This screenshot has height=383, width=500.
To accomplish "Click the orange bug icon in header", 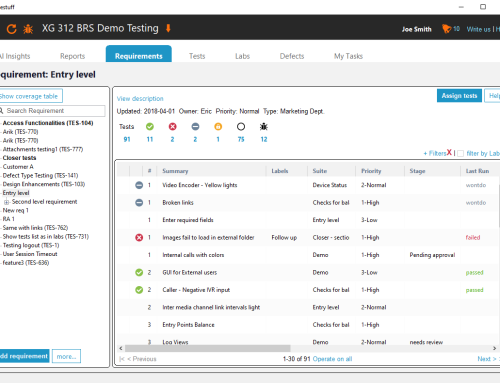I will tap(28, 29).
